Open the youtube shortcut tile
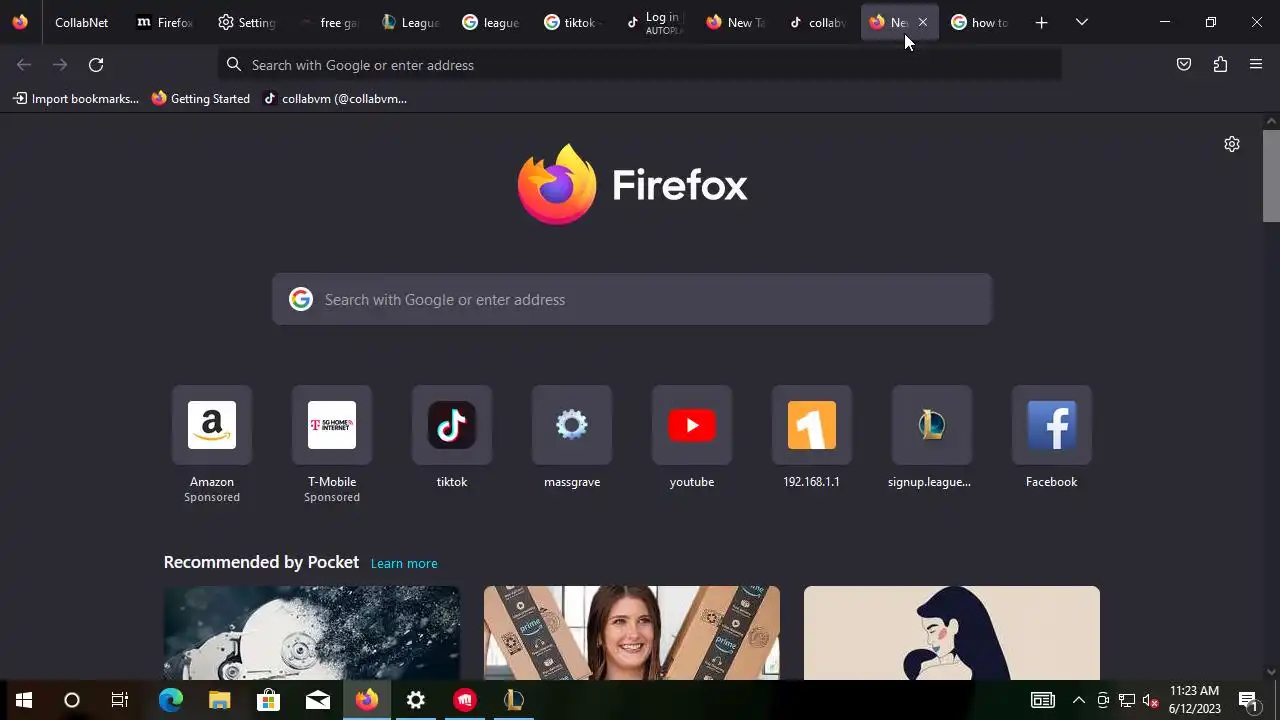Viewport: 1280px width, 720px height. [692, 425]
